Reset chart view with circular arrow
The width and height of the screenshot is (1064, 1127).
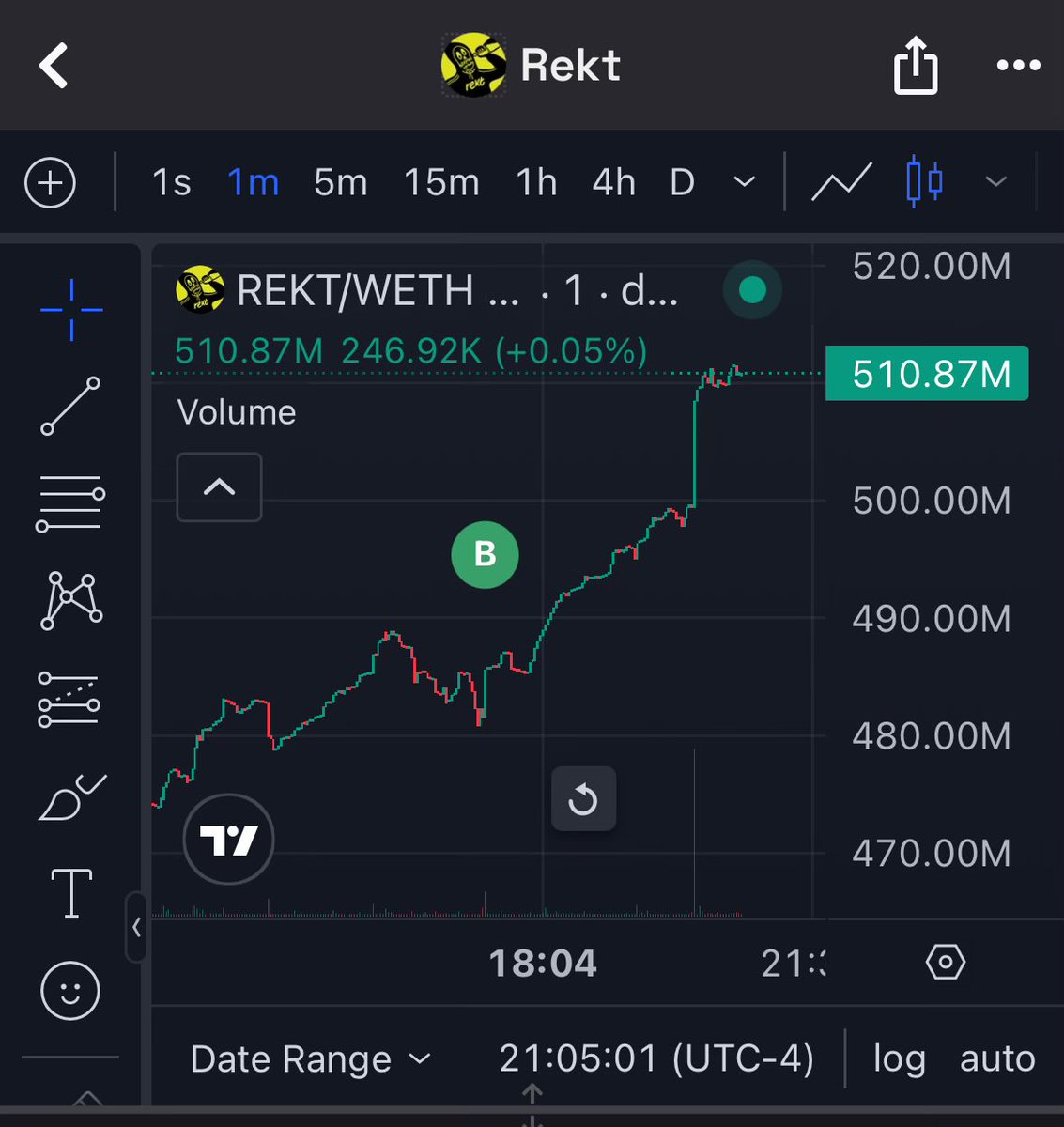(583, 799)
